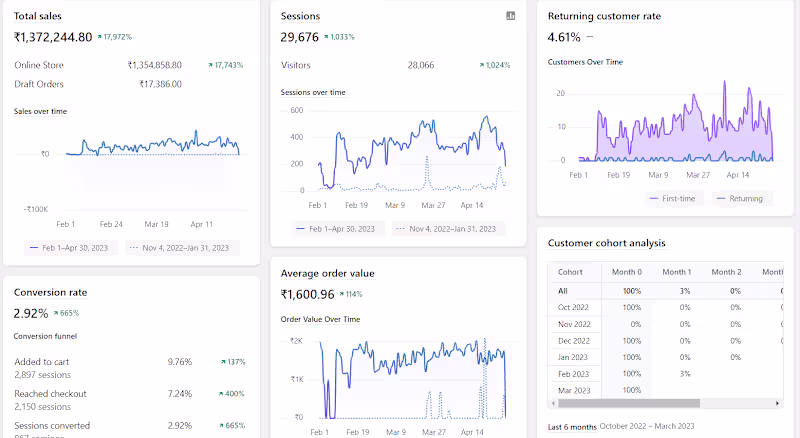
Task: Toggle Nov 4, 2022–Jan 31, 2023 series on Sales chart
Action: (x=178, y=247)
